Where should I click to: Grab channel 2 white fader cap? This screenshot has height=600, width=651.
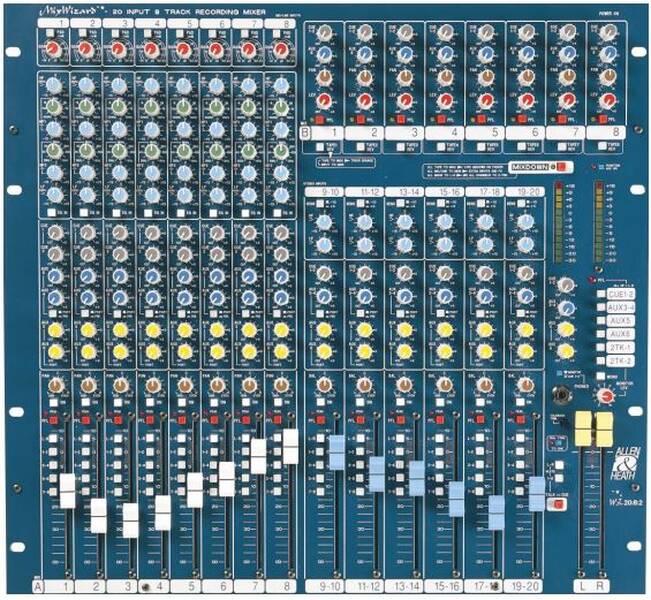(x=99, y=516)
